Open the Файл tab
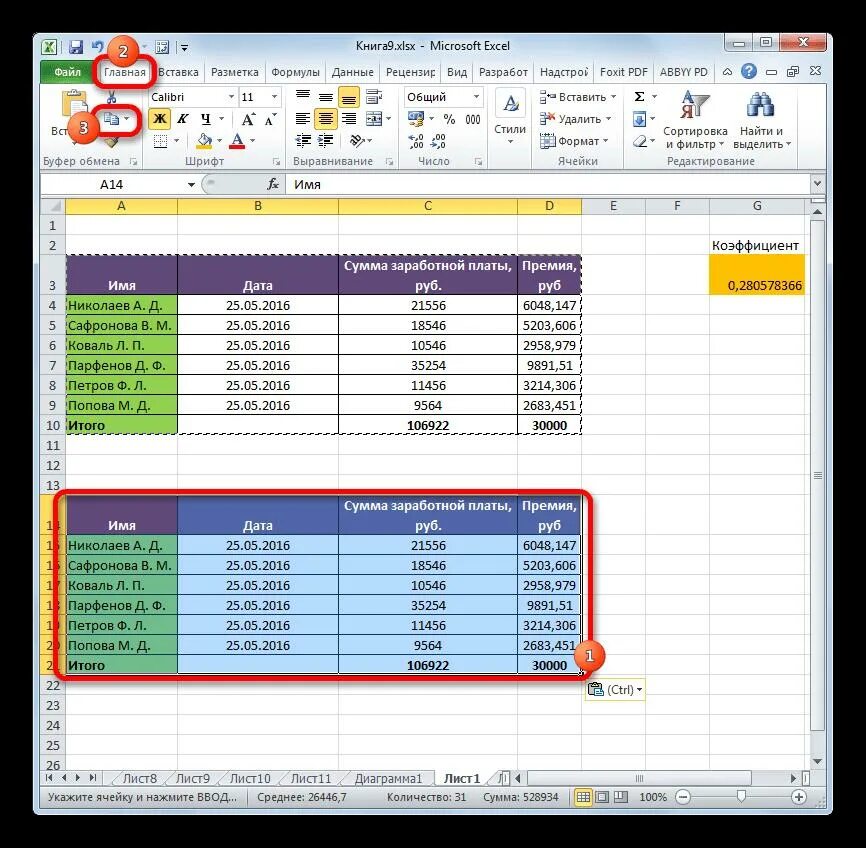866x848 pixels. (x=67, y=72)
